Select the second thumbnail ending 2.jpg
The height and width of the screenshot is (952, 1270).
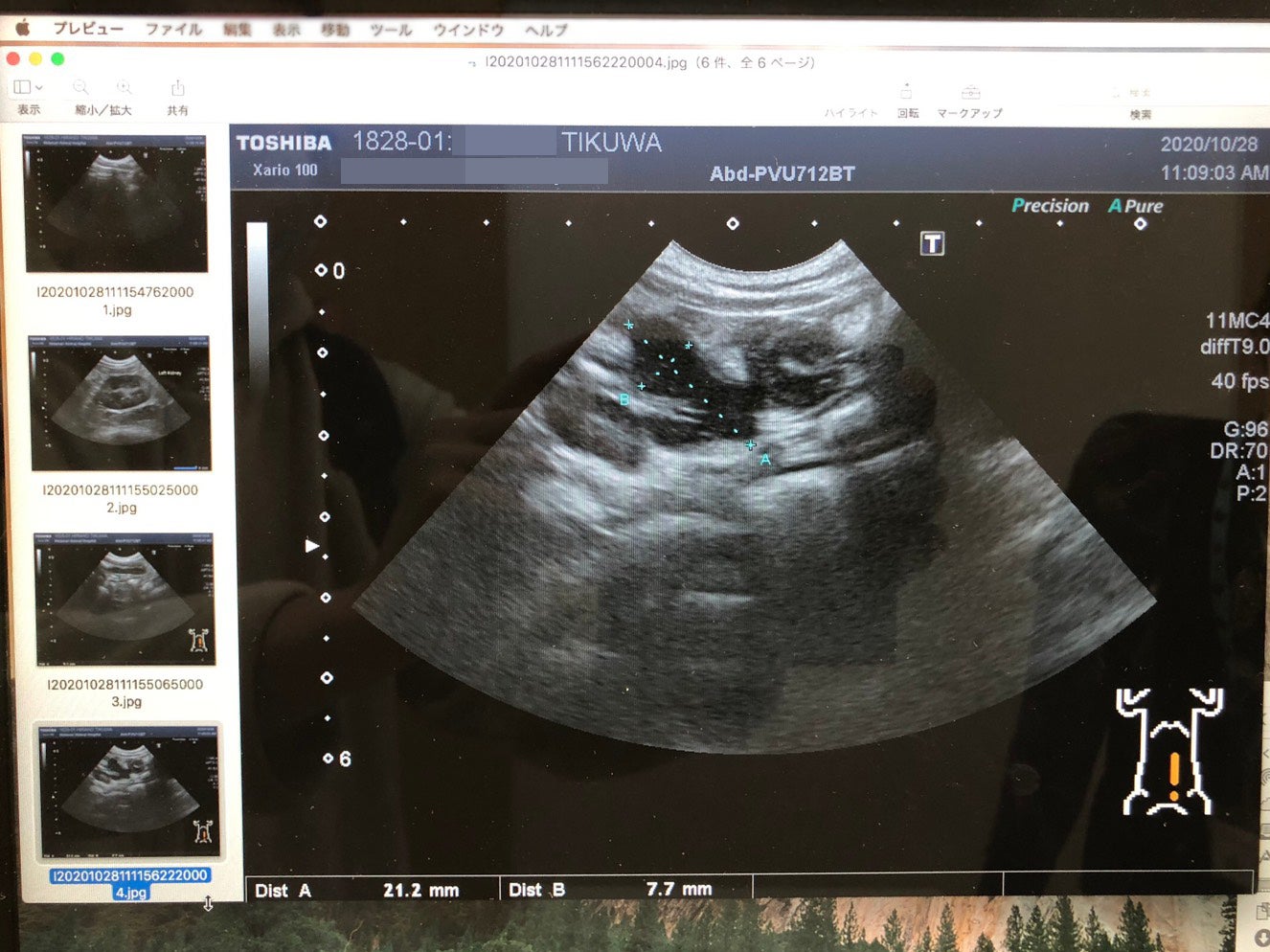[x=121, y=403]
